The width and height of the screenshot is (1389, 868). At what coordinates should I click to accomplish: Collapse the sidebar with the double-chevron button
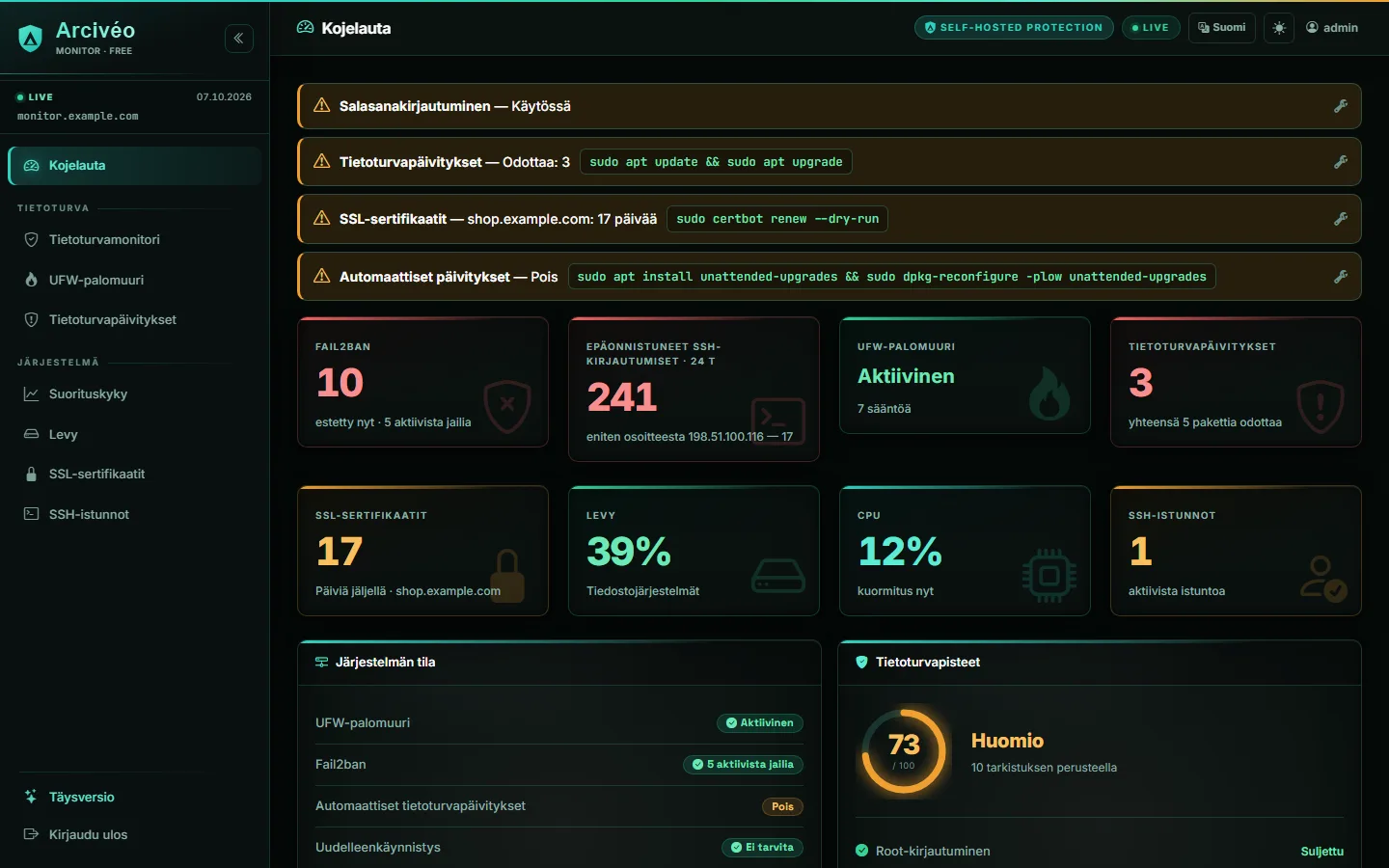239,39
